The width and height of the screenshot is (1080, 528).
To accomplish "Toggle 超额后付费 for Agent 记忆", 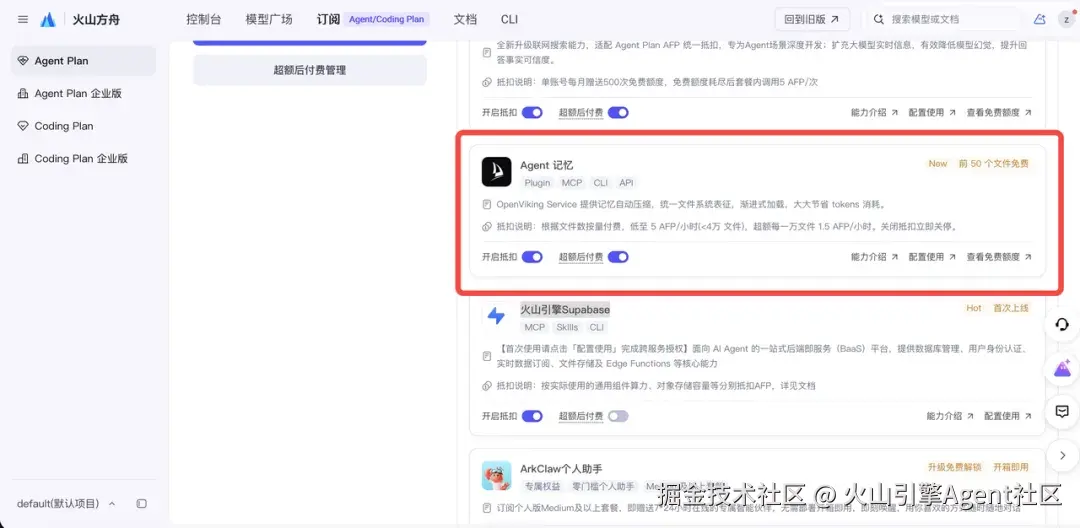I will click(618, 257).
